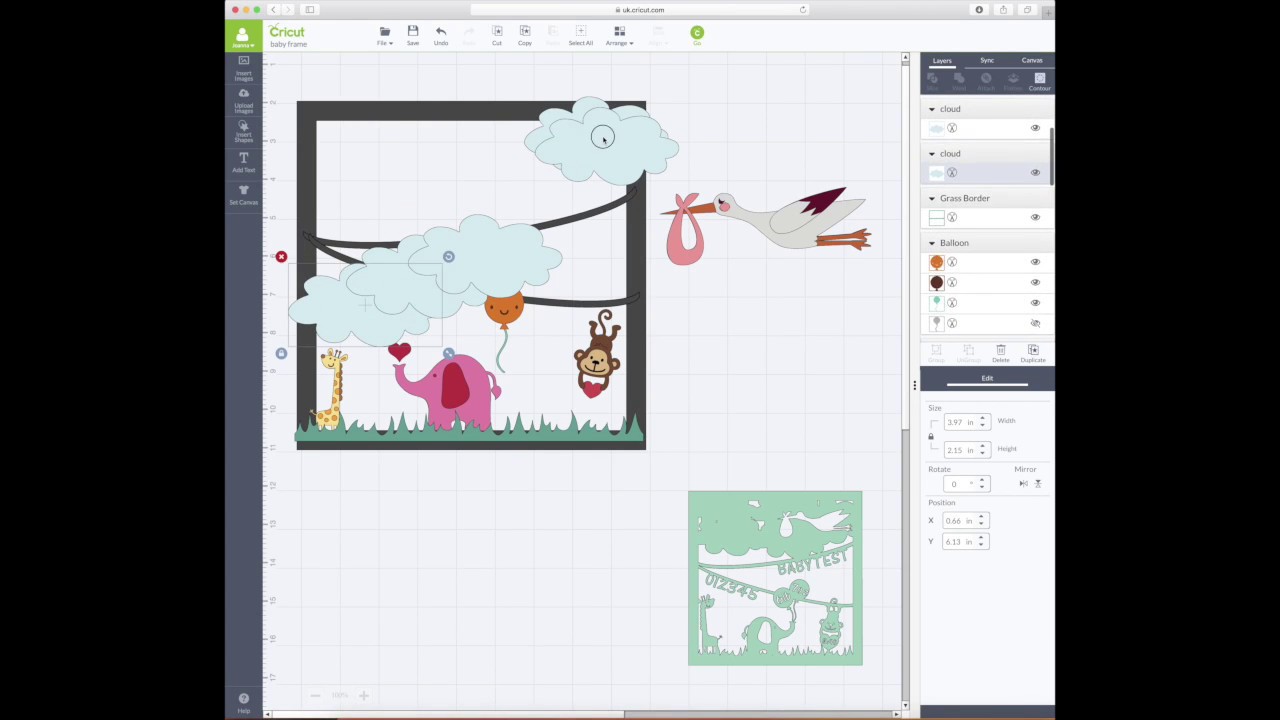Select the Edit tab
The height and width of the screenshot is (720, 1280).
pyautogui.click(x=987, y=379)
